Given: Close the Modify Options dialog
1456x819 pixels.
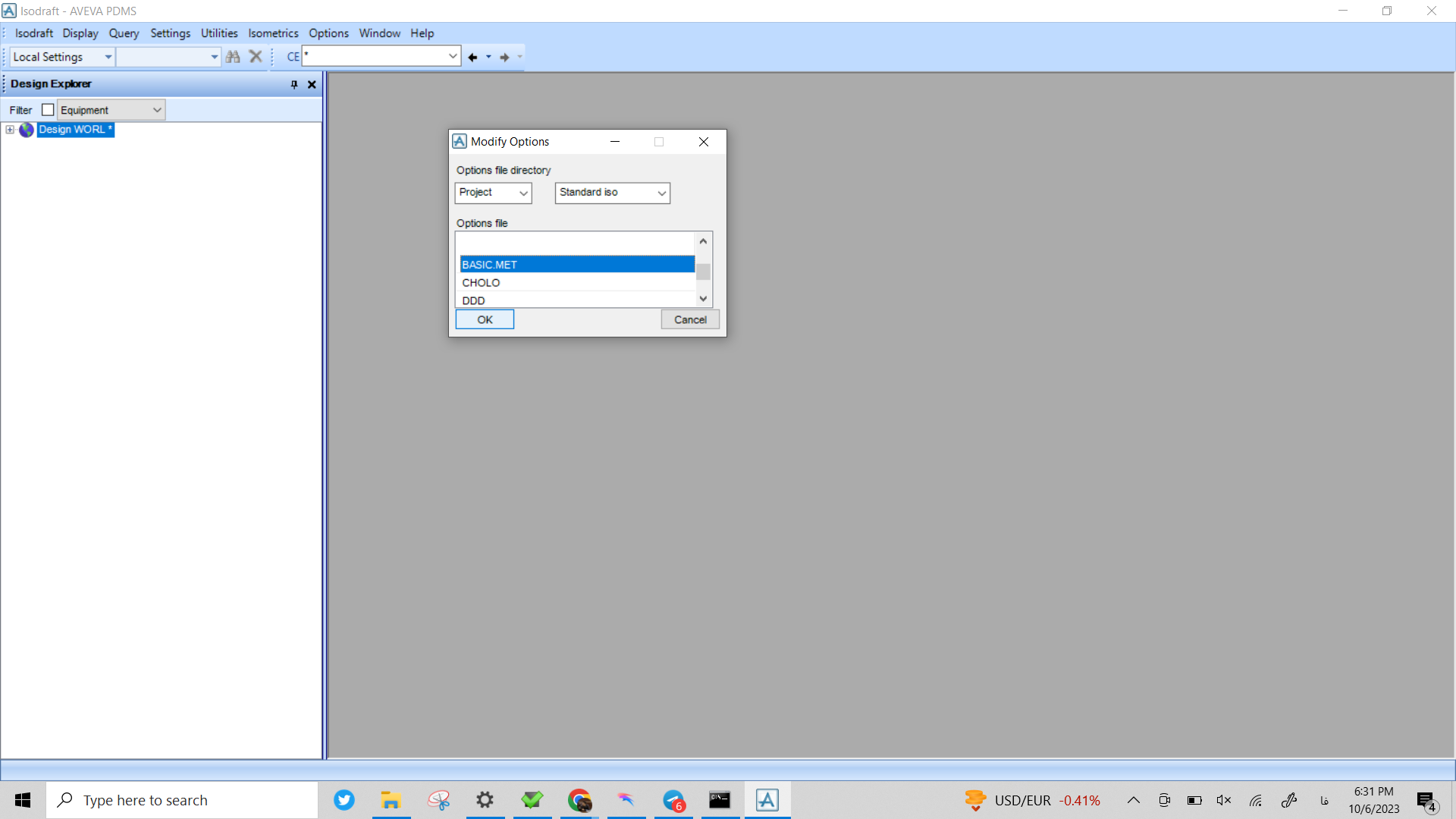Looking at the screenshot, I should (x=703, y=142).
